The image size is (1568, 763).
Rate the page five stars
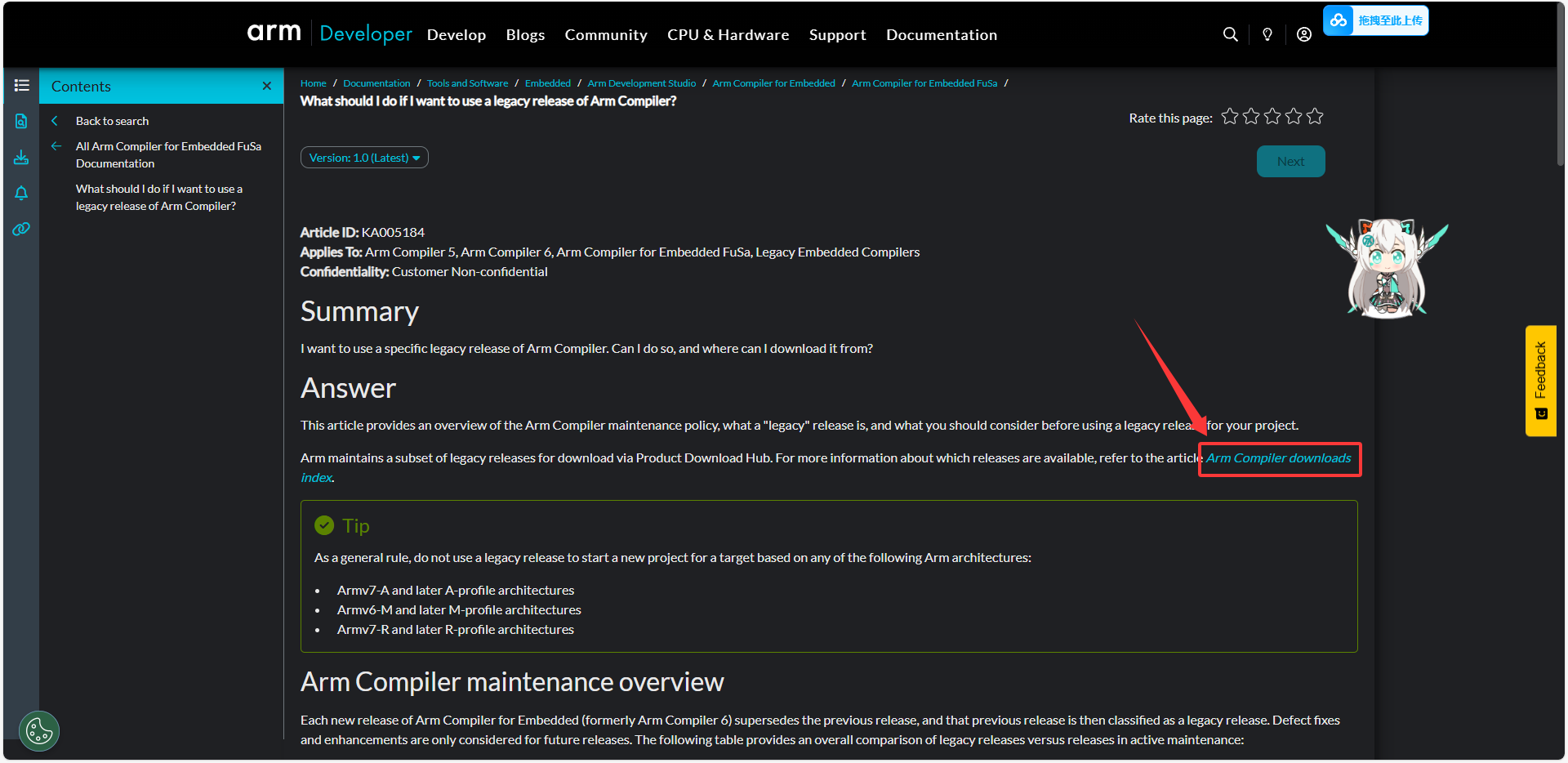coord(1315,117)
